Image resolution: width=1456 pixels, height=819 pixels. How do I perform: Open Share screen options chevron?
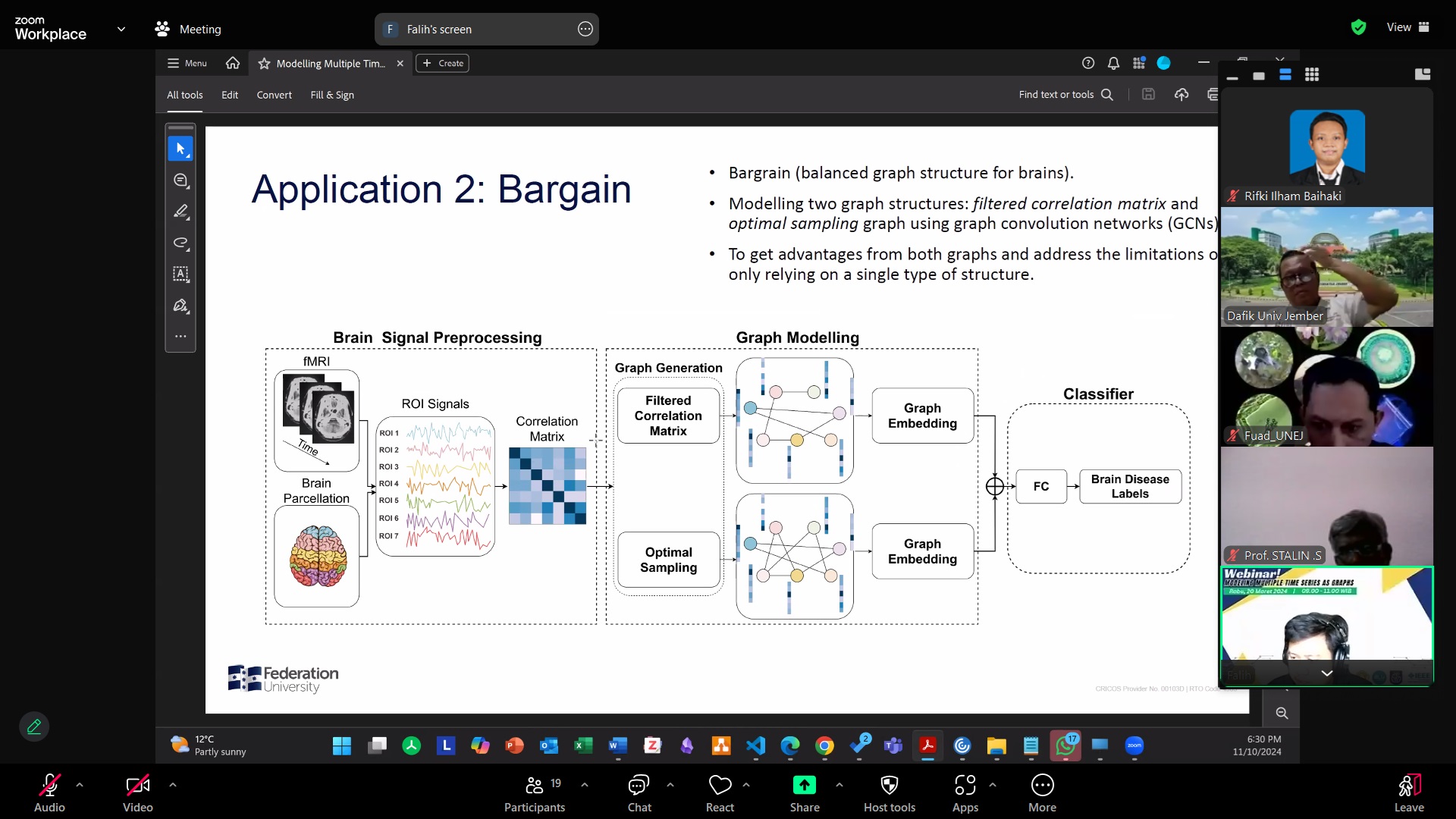click(840, 785)
